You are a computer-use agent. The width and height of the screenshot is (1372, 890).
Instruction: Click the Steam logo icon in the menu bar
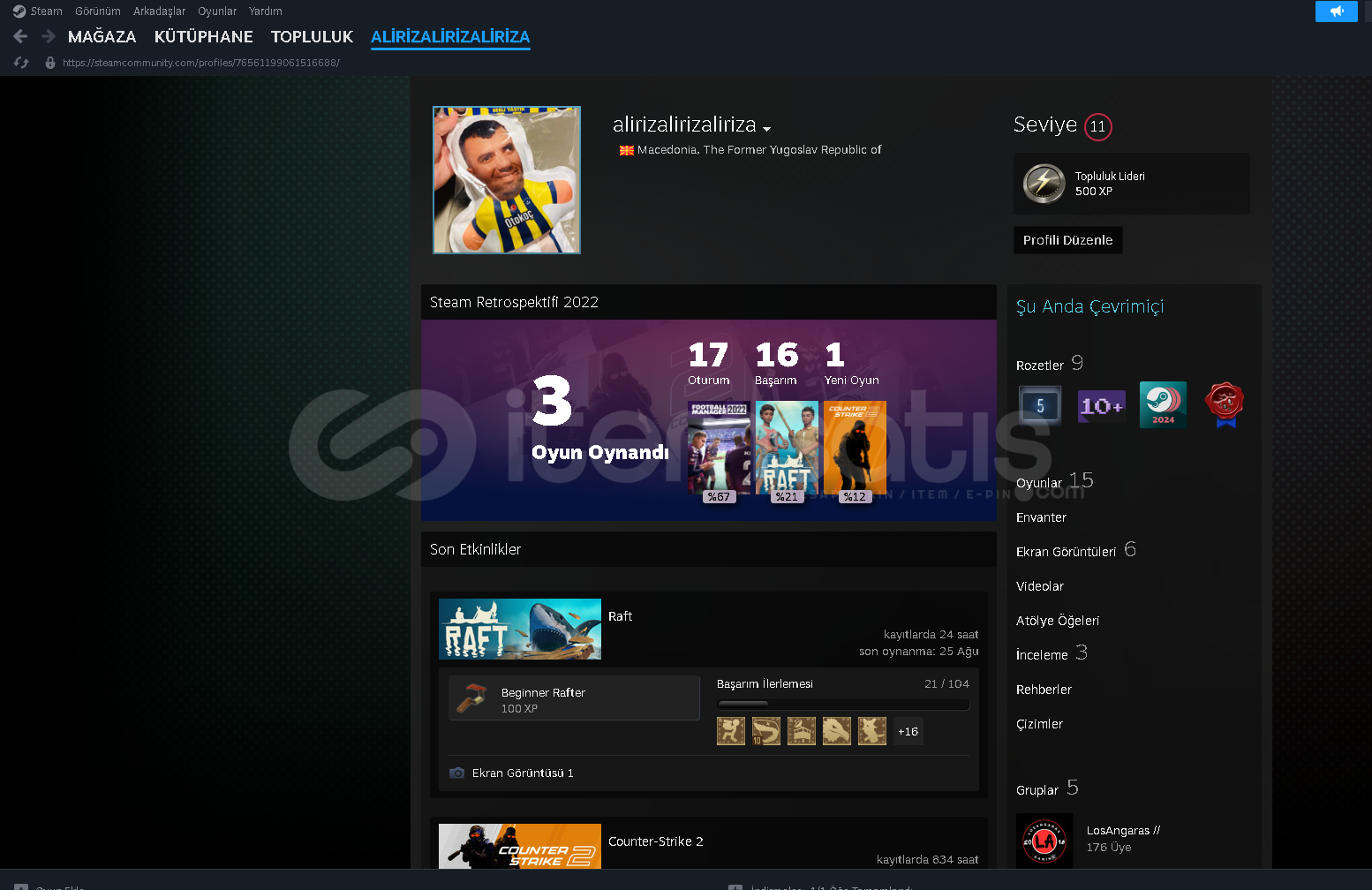click(x=19, y=11)
